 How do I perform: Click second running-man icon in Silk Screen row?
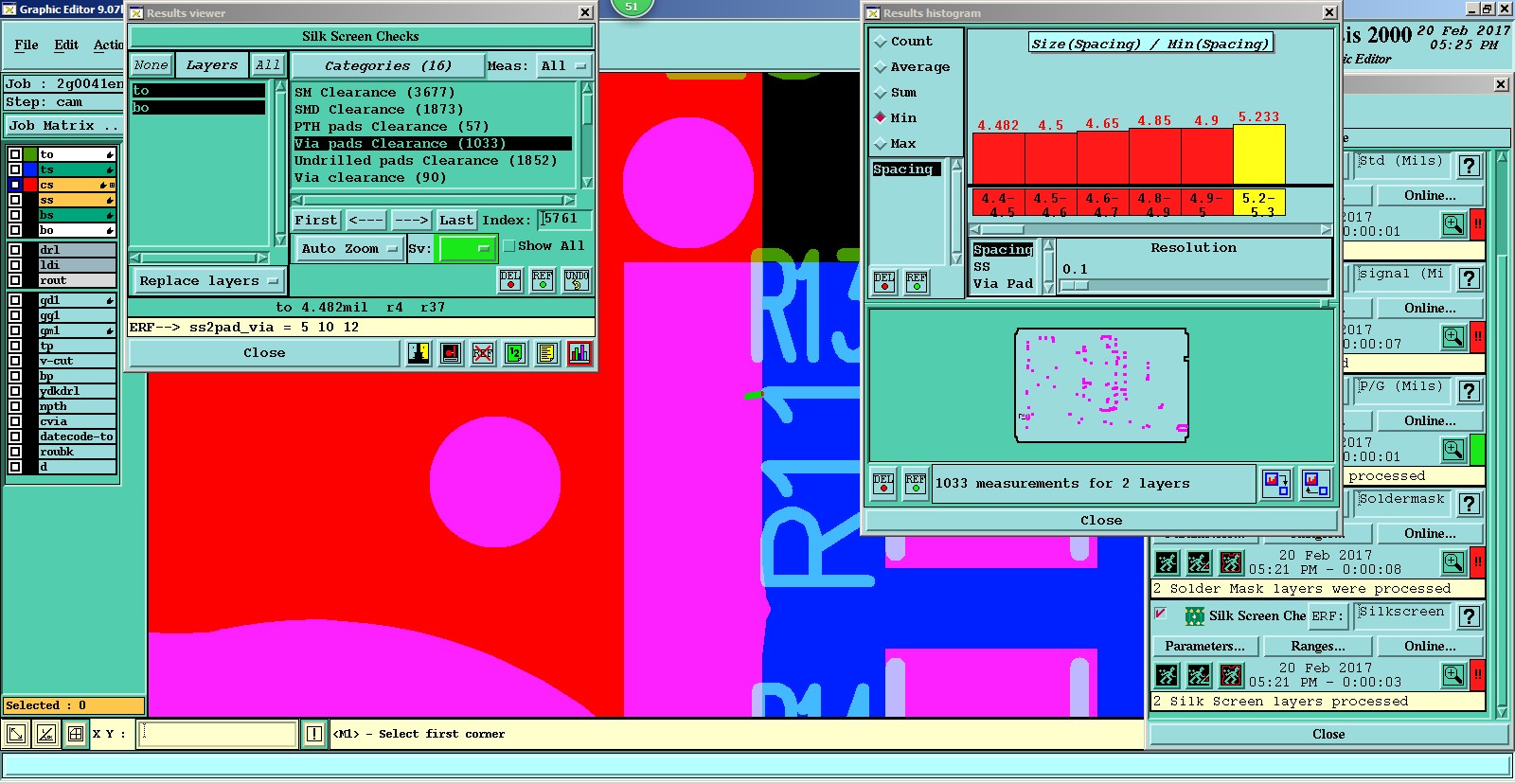1199,675
